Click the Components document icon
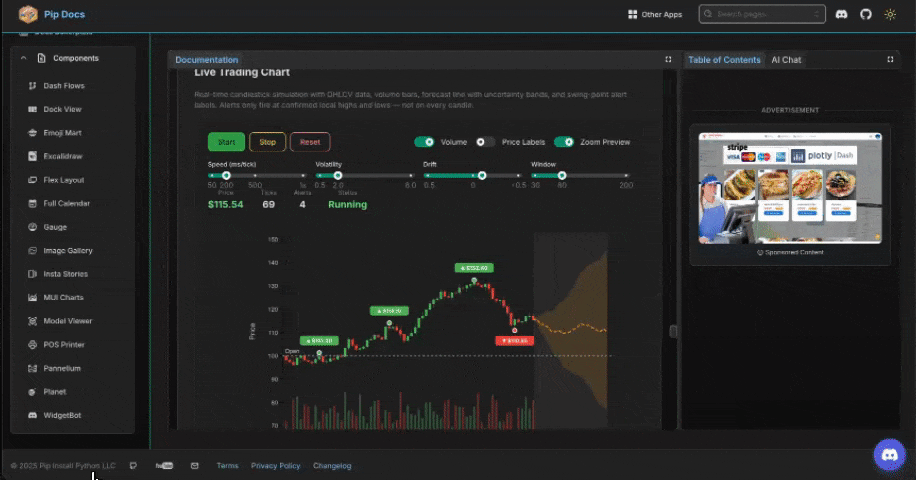 coord(41,58)
